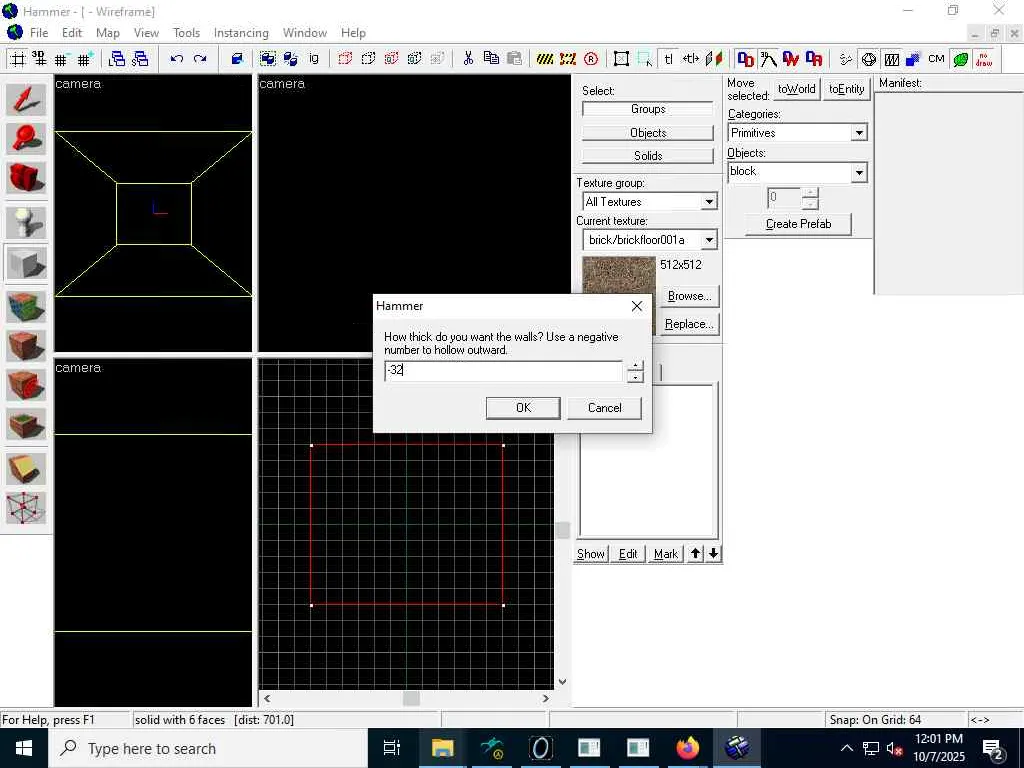Screen dimensions: 1024x768
Task: Open the Current texture dropdown
Action: pos(708,240)
